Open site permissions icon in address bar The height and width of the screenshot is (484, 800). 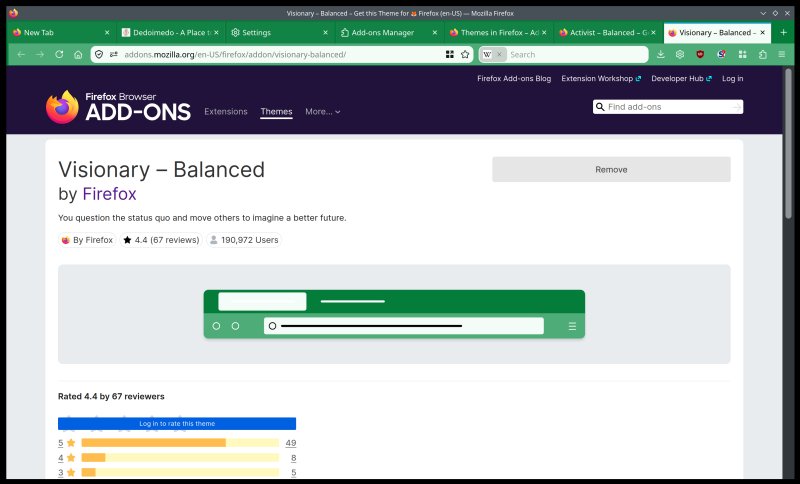(114, 55)
